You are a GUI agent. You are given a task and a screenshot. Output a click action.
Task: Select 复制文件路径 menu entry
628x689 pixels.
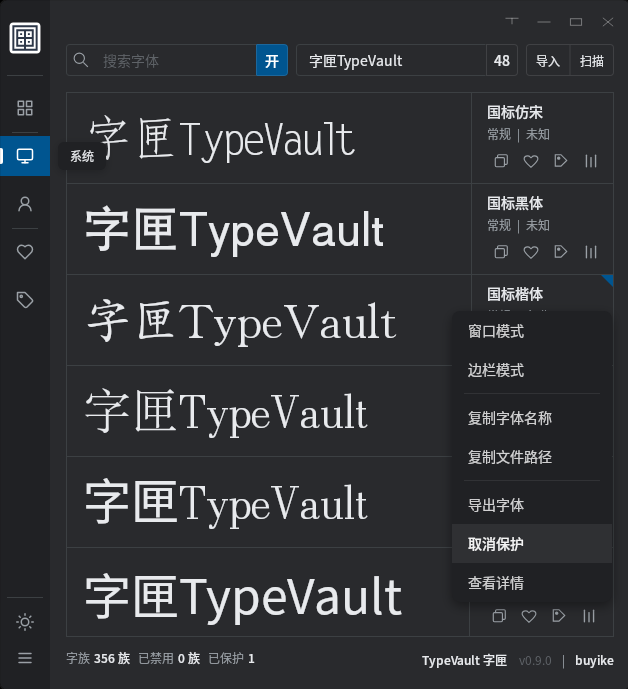pos(532,457)
